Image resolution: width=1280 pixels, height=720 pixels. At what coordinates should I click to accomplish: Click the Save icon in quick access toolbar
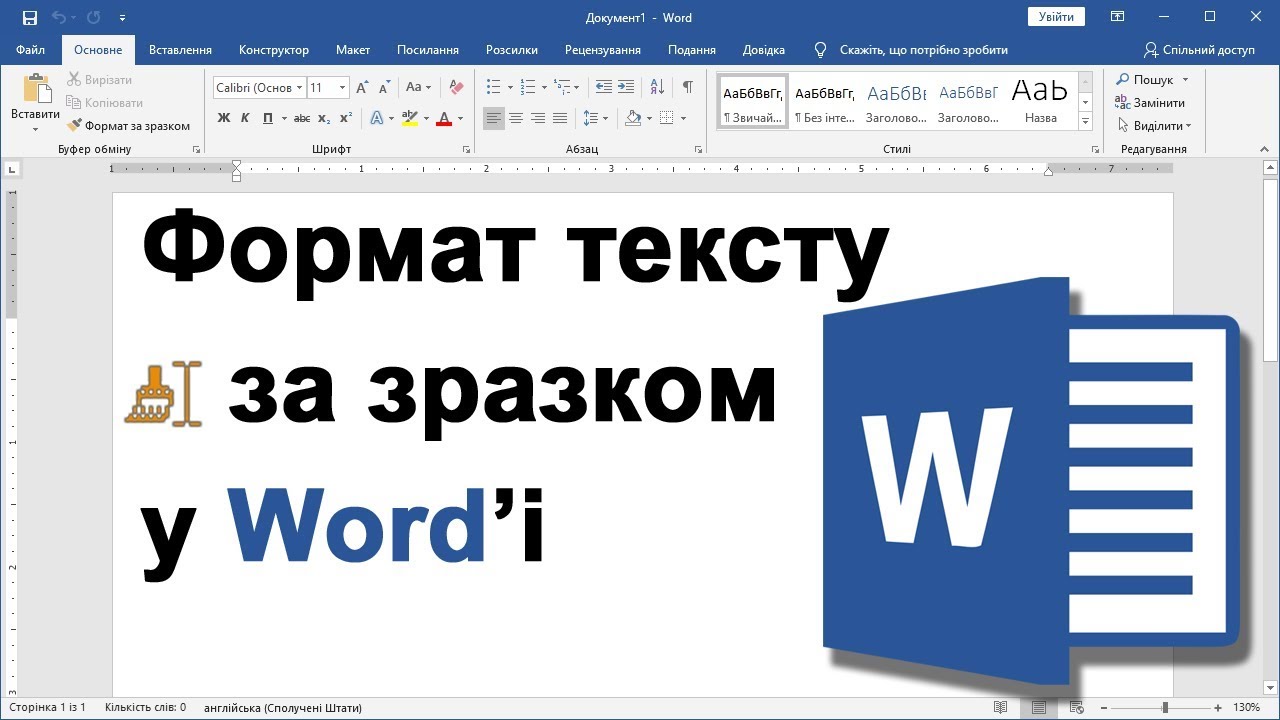click(x=30, y=17)
